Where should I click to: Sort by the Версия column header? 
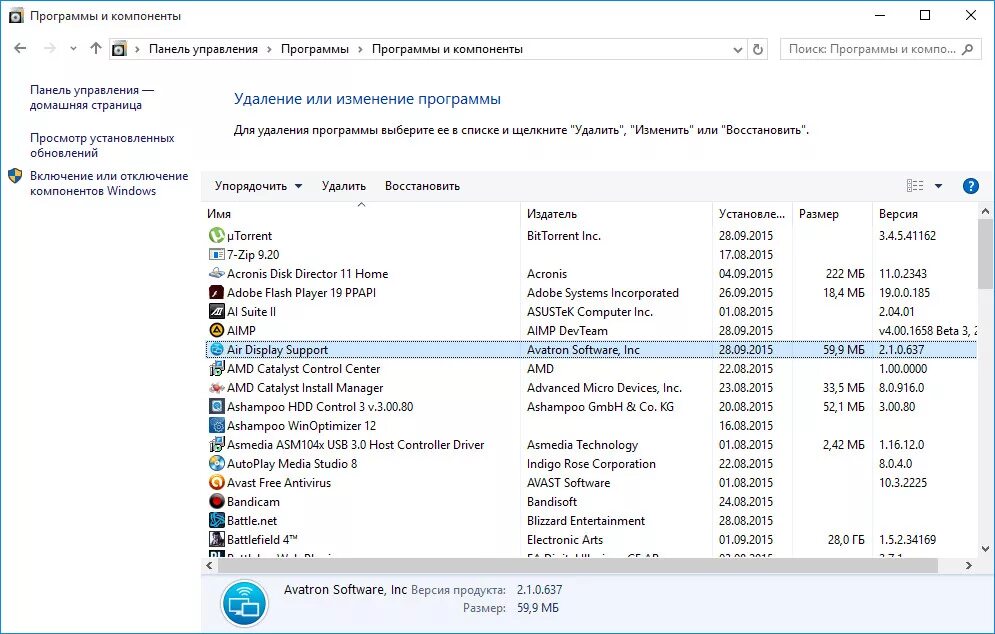(925, 214)
